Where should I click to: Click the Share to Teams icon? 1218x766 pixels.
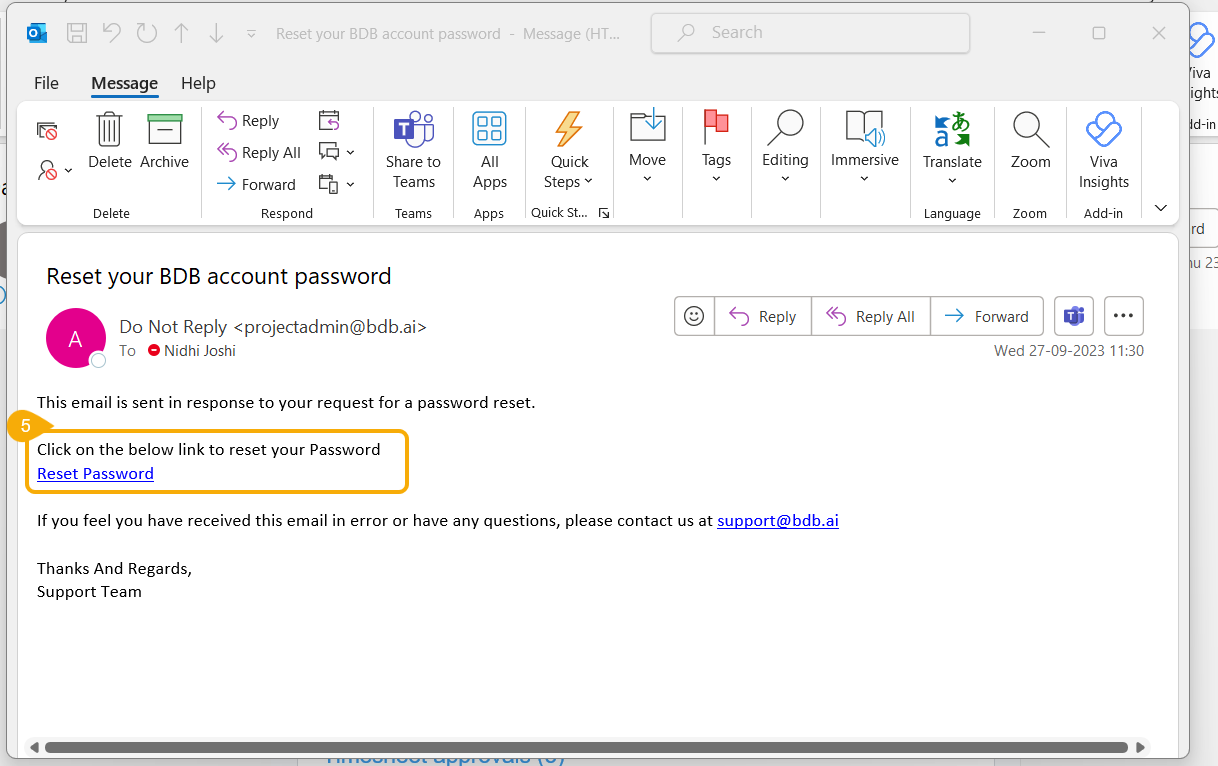pos(413,131)
